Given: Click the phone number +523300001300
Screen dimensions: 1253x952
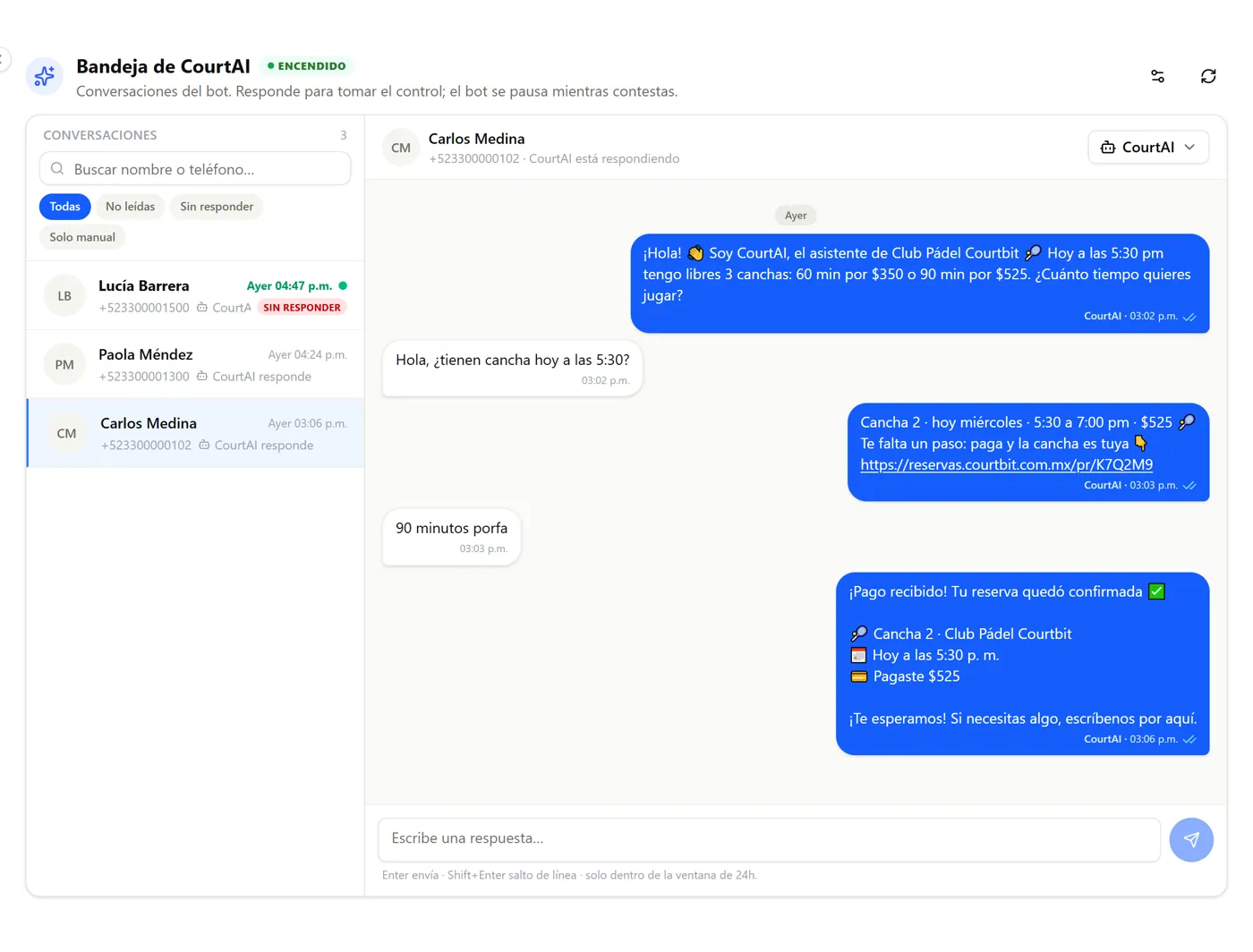Looking at the screenshot, I should pyautogui.click(x=144, y=377).
